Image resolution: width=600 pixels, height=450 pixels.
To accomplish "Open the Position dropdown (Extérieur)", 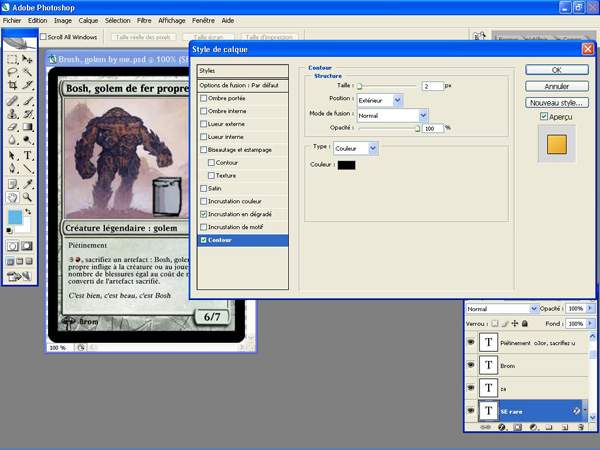I will click(x=397, y=100).
